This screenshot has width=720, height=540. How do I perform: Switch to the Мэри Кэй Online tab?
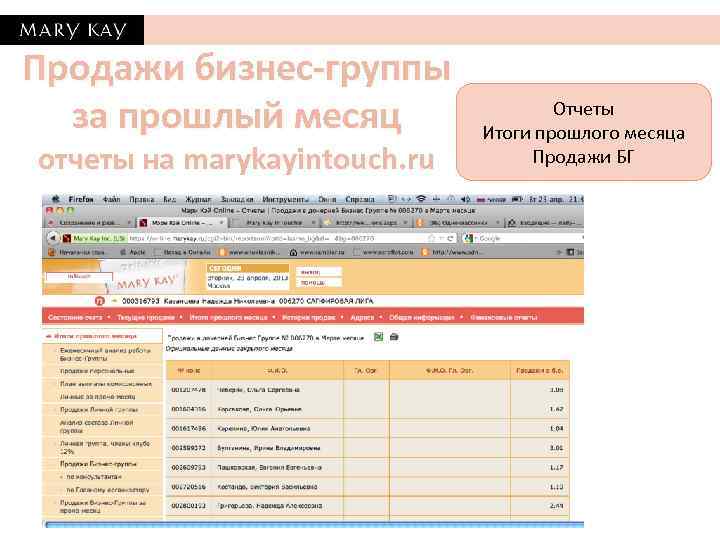(182, 223)
